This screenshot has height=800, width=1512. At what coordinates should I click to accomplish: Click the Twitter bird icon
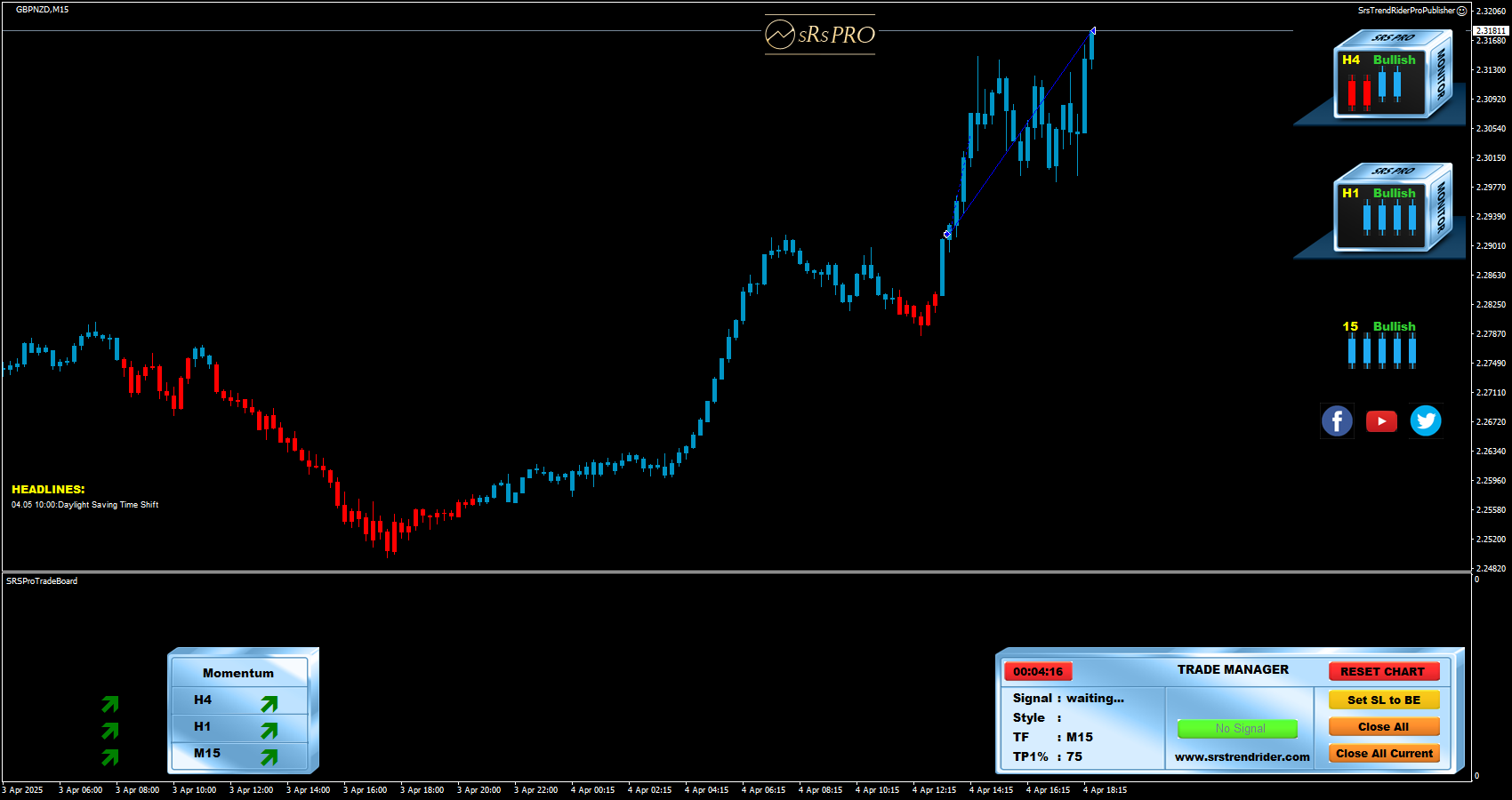[1426, 420]
